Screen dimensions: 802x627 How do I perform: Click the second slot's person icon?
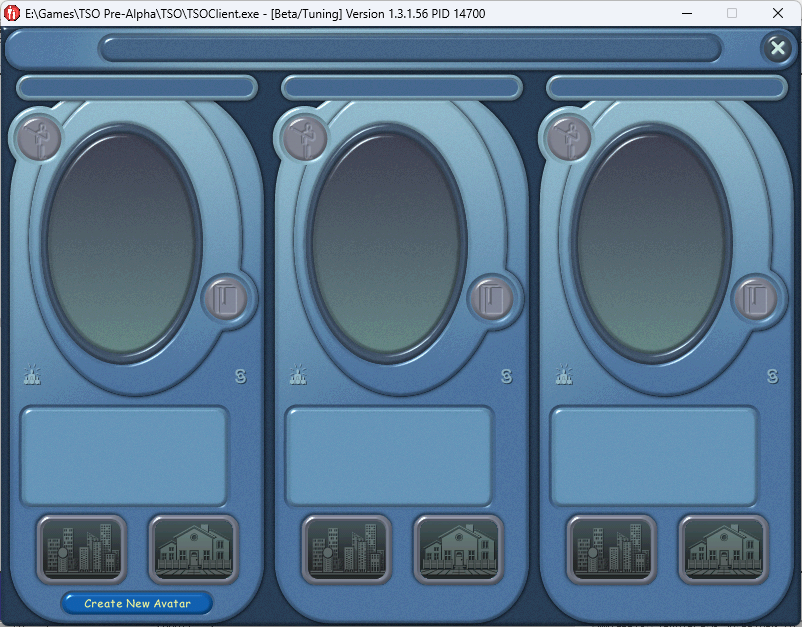304,139
